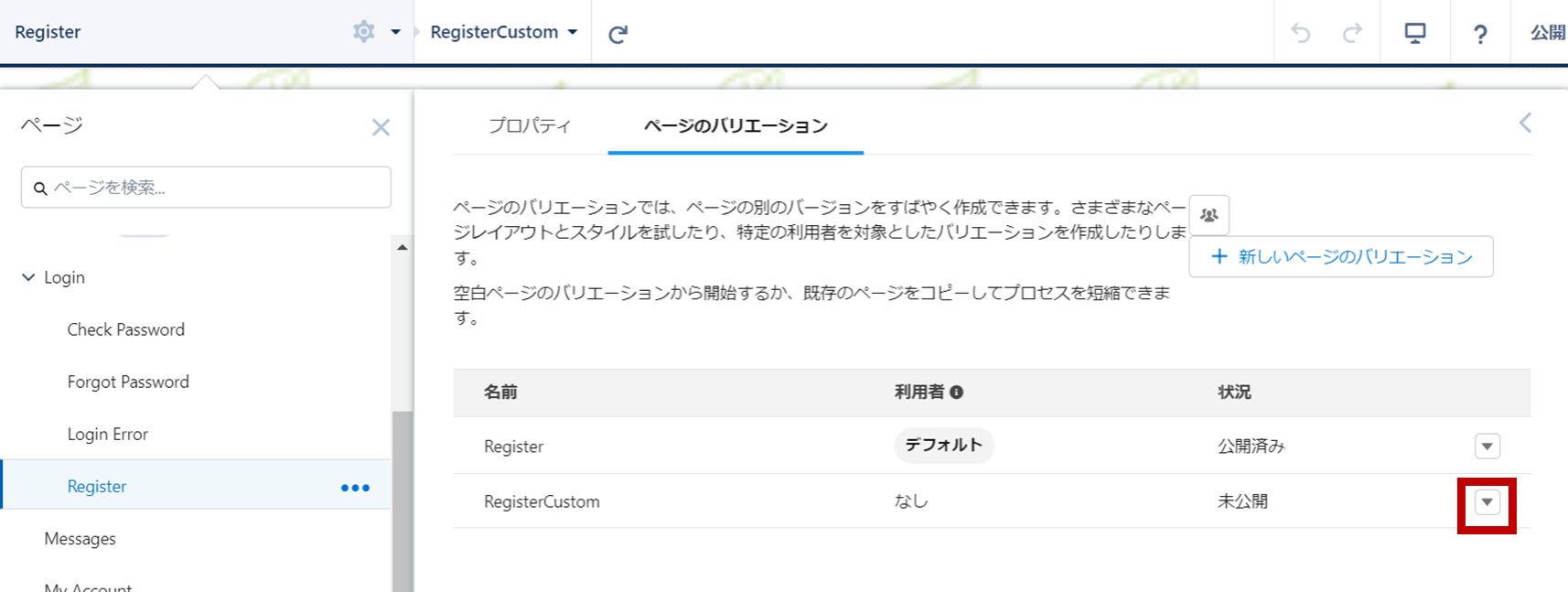Screen dimensions: 1568x592
Task: Close the ページ panel
Action: pos(381,127)
